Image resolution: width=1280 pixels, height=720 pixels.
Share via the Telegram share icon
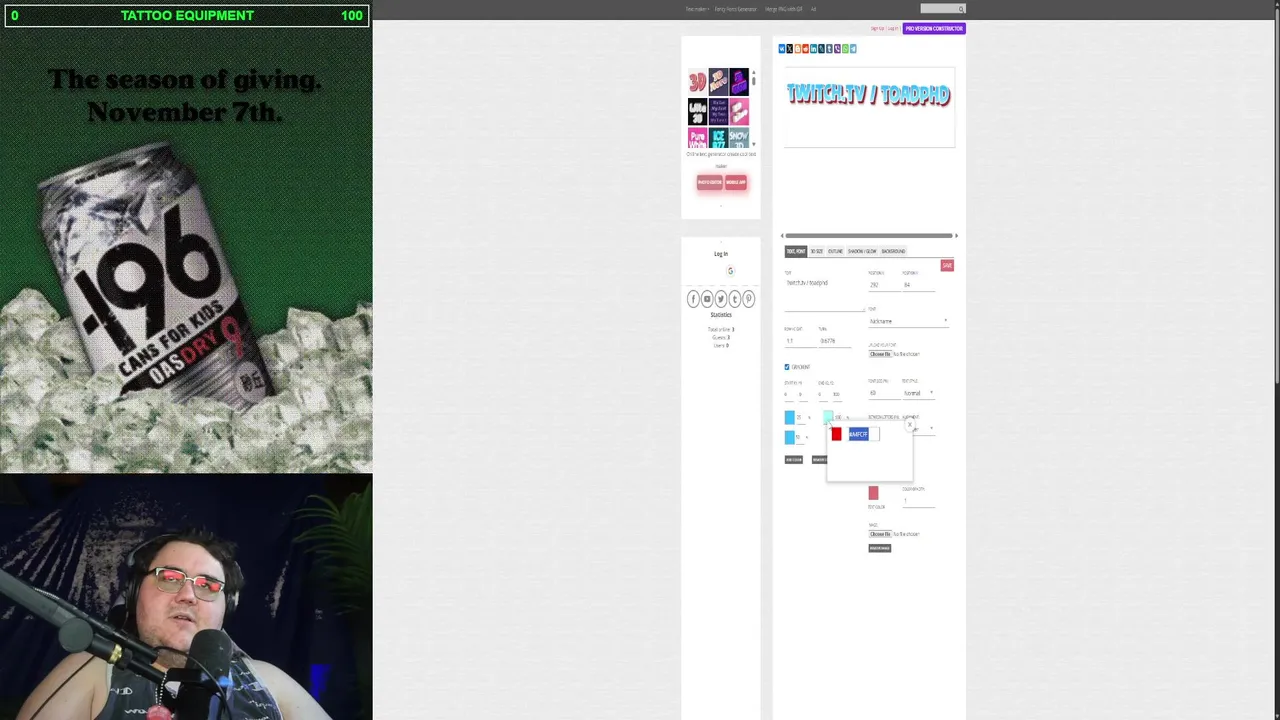[853, 49]
